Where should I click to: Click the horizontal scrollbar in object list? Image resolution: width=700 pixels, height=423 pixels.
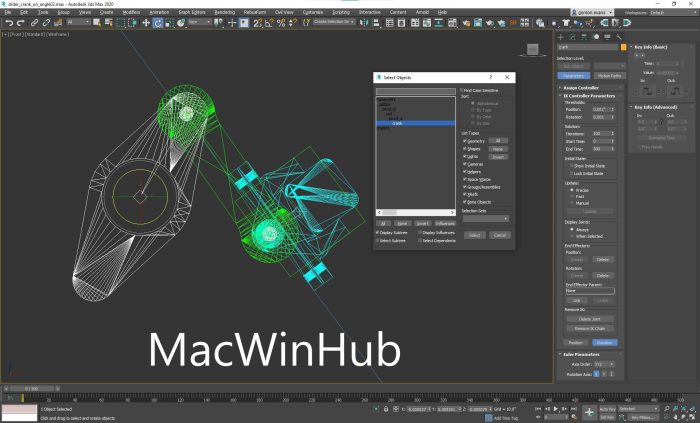416,212
